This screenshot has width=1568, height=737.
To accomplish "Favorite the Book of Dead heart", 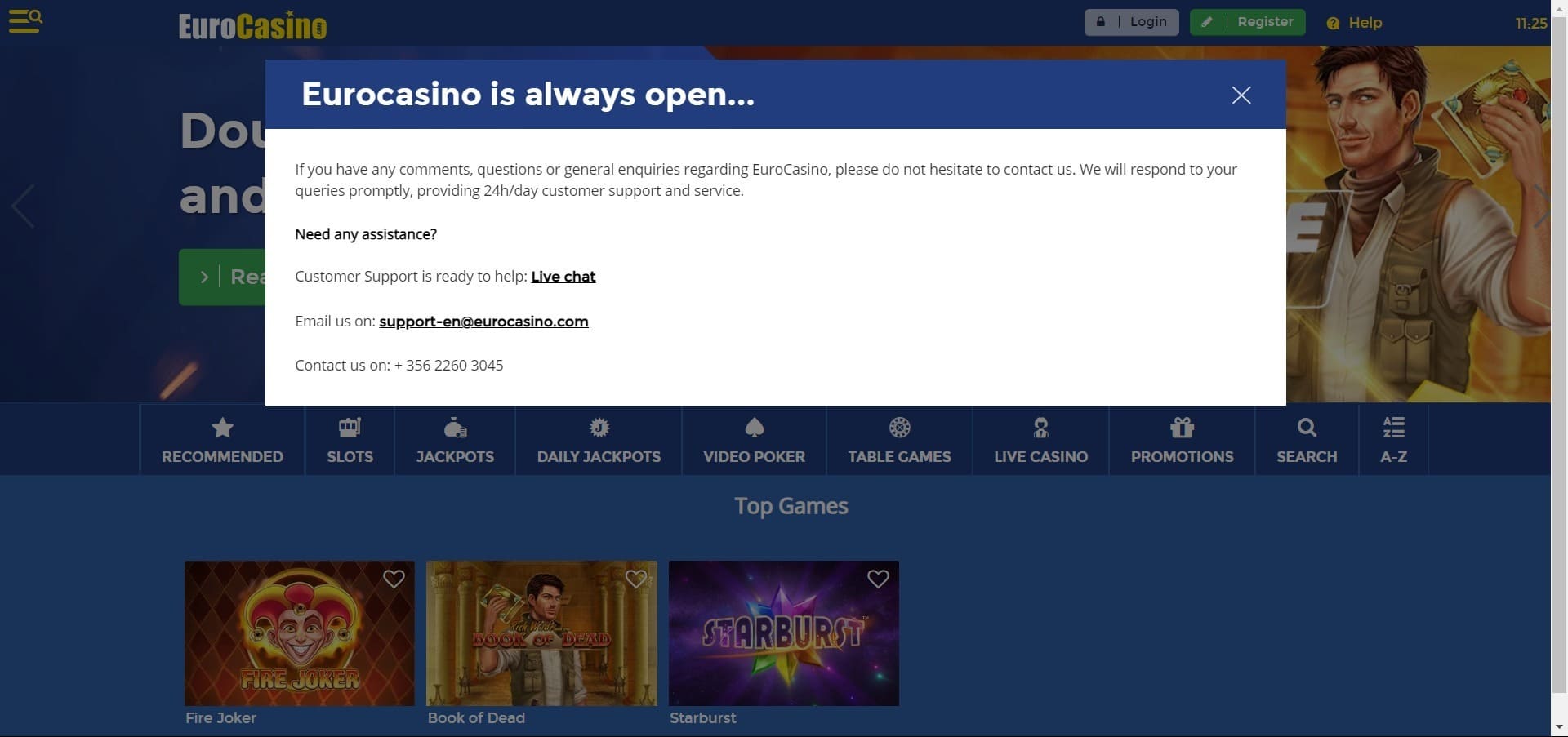I will [x=636, y=579].
